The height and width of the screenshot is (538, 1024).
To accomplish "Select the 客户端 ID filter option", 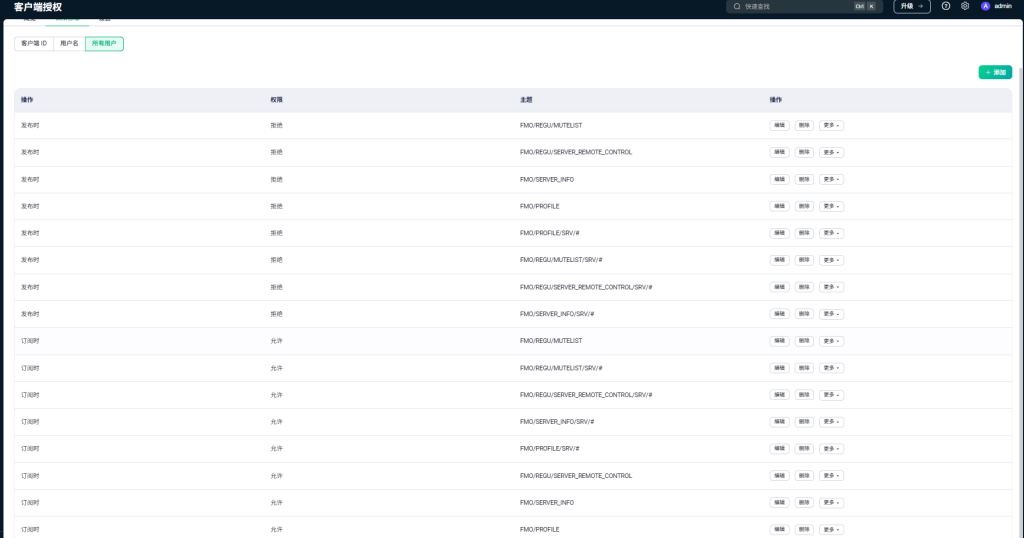I will pos(34,44).
